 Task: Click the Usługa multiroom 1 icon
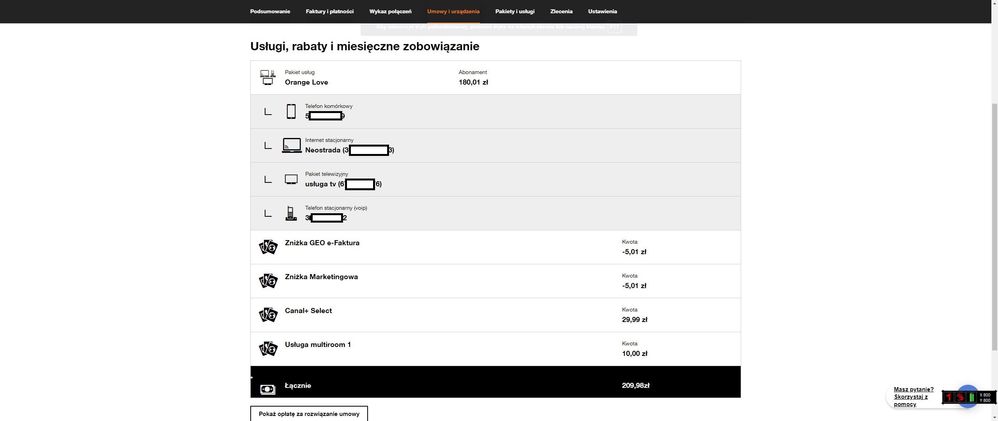pos(268,349)
